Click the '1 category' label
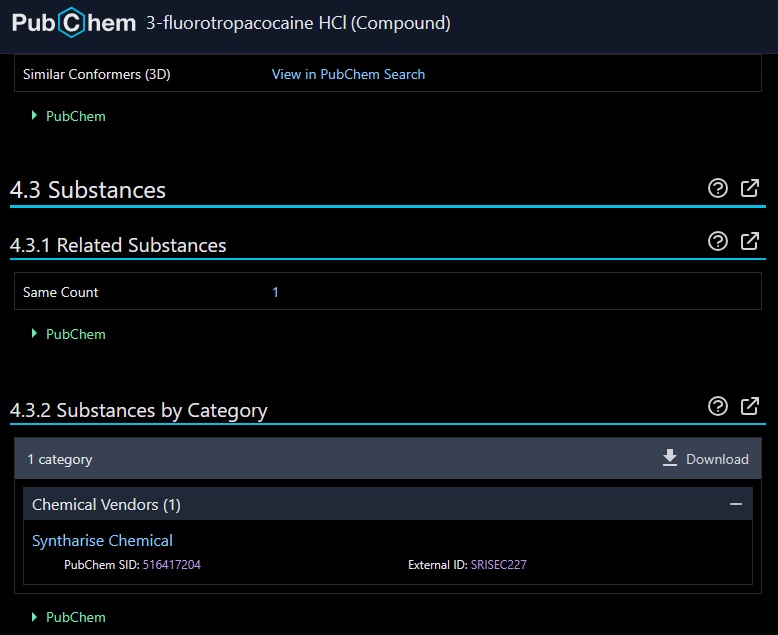Viewport: 778px width, 635px height. click(60, 459)
